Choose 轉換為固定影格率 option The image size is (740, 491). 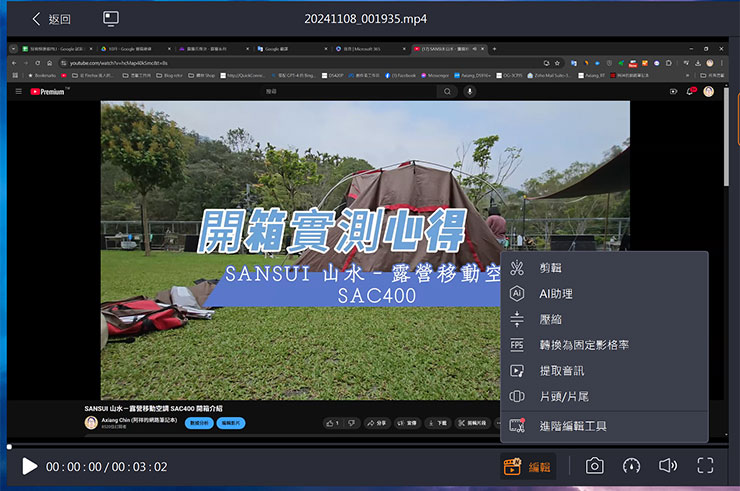[604, 345]
